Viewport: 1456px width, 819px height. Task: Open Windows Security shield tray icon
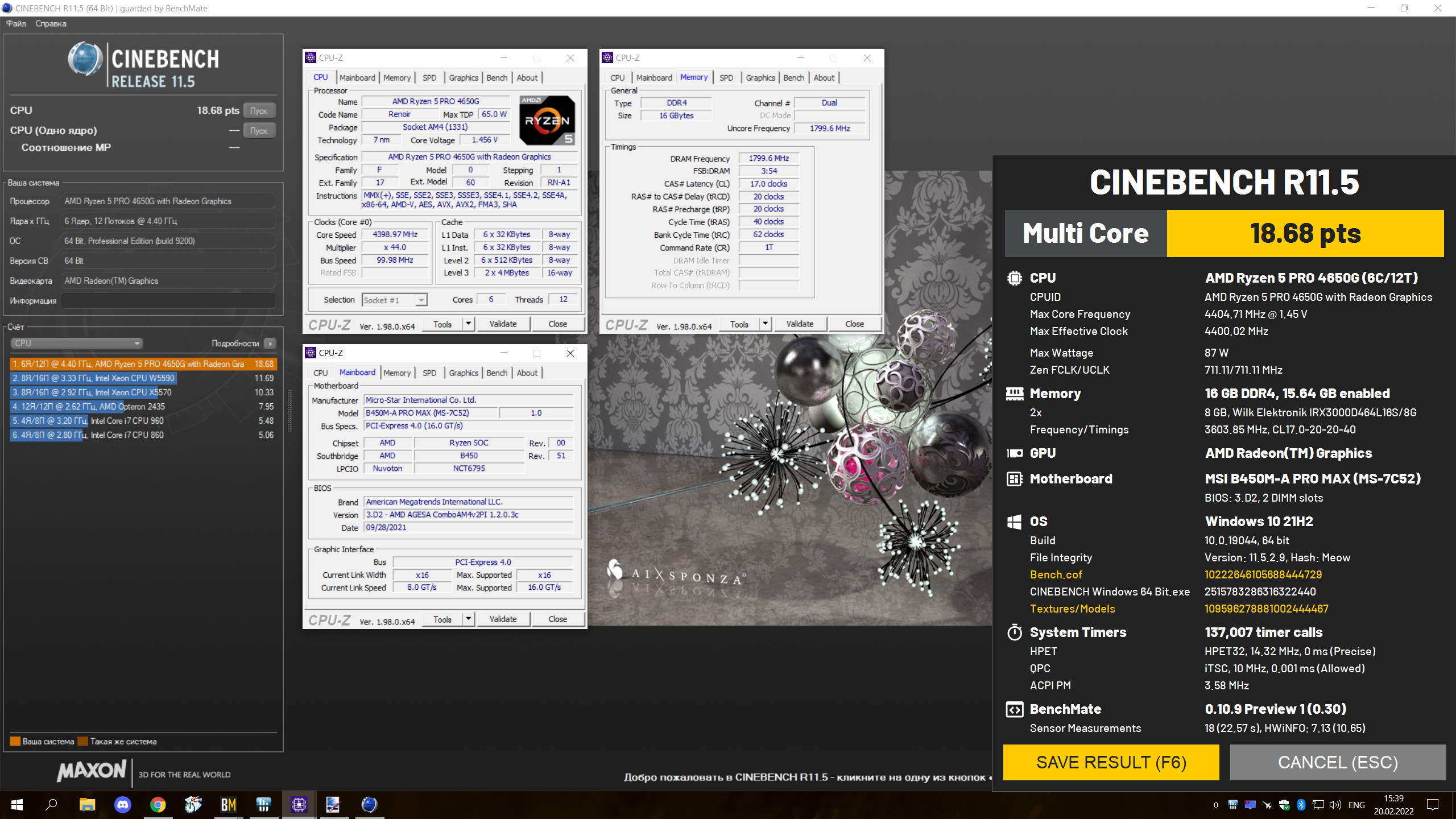(1284, 805)
